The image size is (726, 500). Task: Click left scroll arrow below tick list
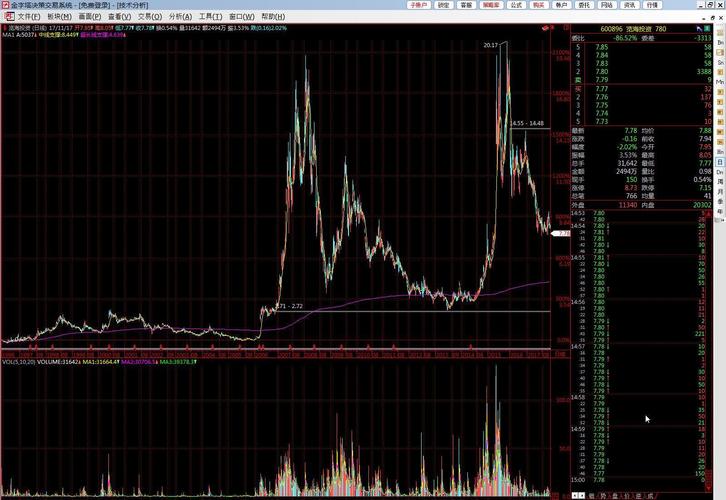coord(575,495)
